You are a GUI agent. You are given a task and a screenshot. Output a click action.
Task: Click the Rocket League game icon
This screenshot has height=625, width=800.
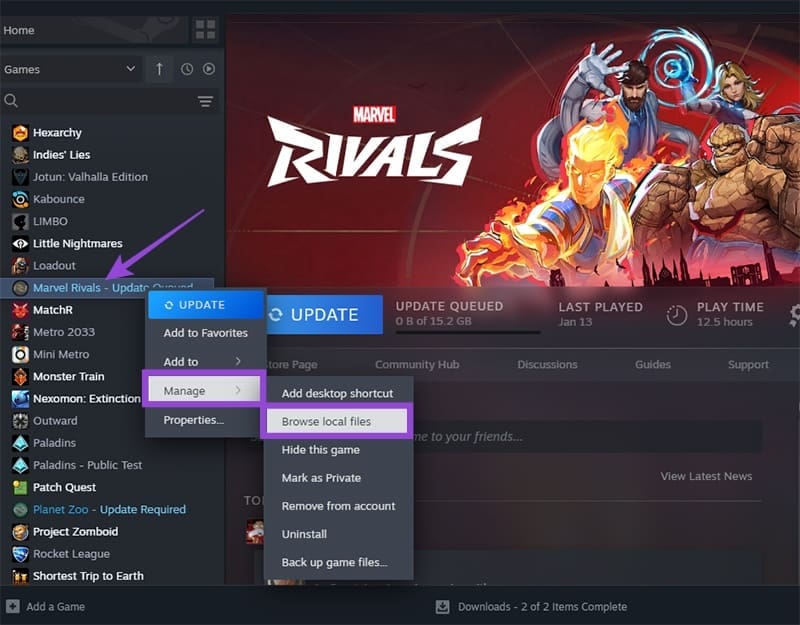click(x=20, y=554)
